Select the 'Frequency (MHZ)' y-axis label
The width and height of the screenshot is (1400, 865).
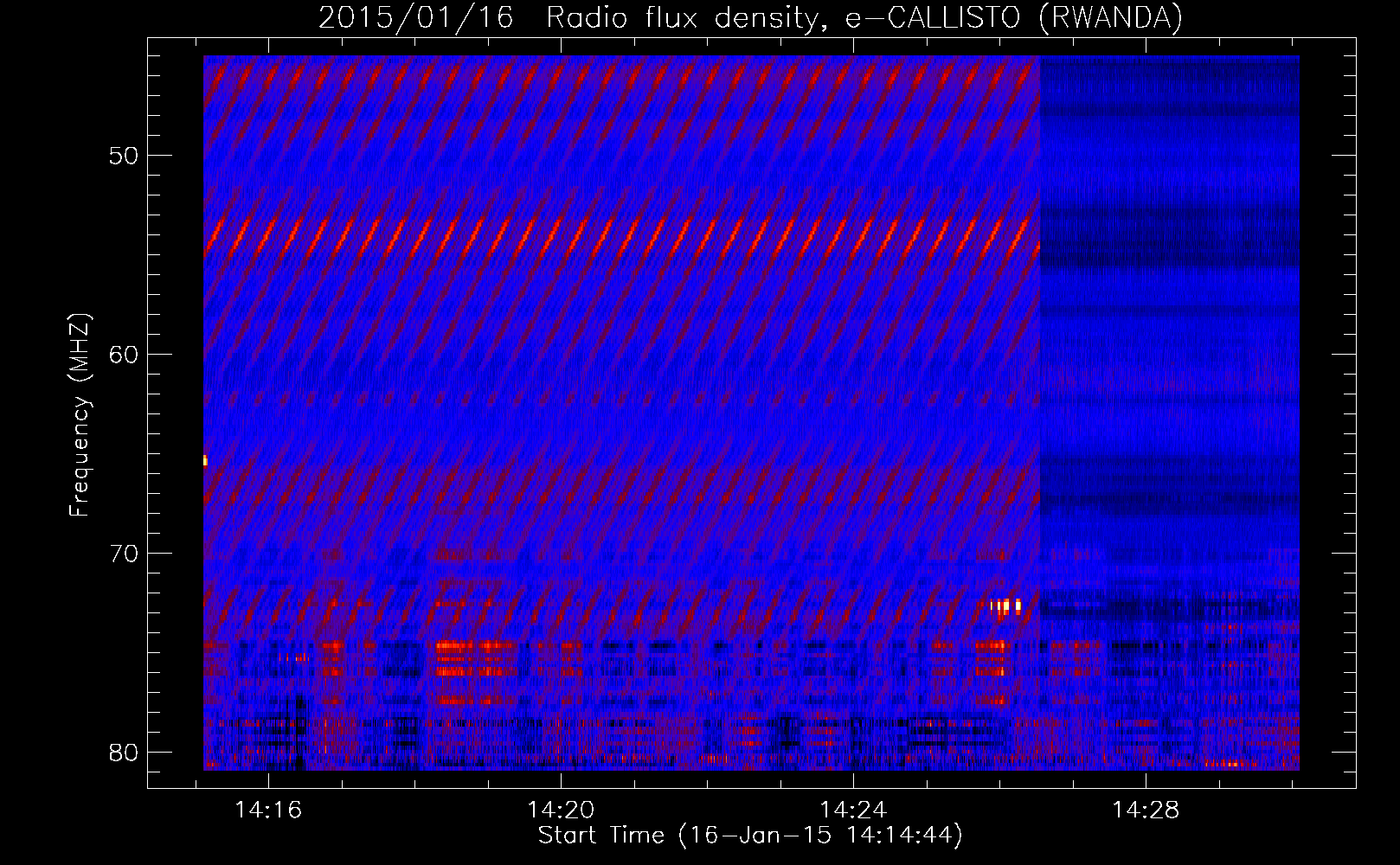80,415
